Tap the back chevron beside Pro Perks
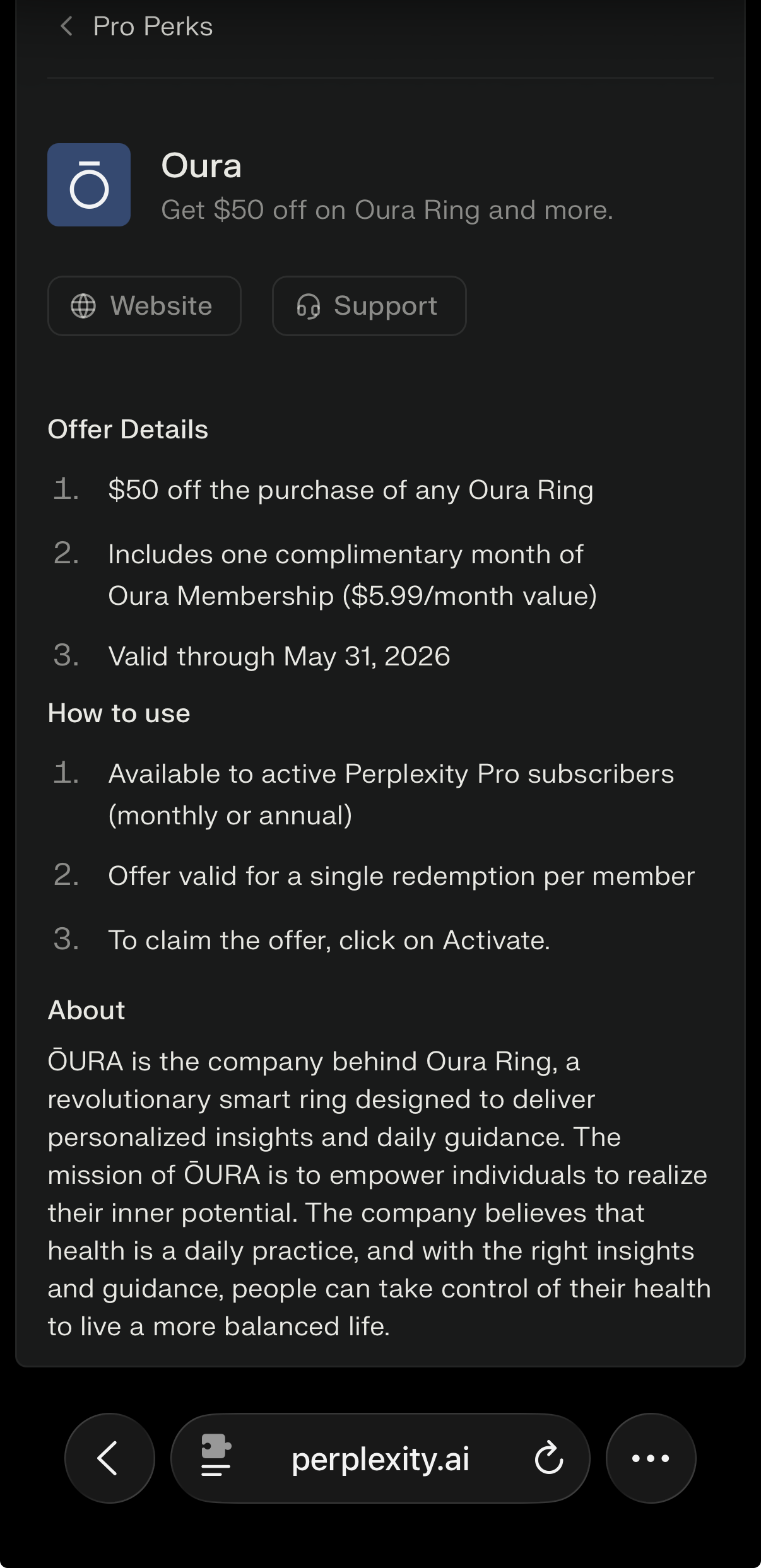The height and width of the screenshot is (1568, 761). pos(66,26)
